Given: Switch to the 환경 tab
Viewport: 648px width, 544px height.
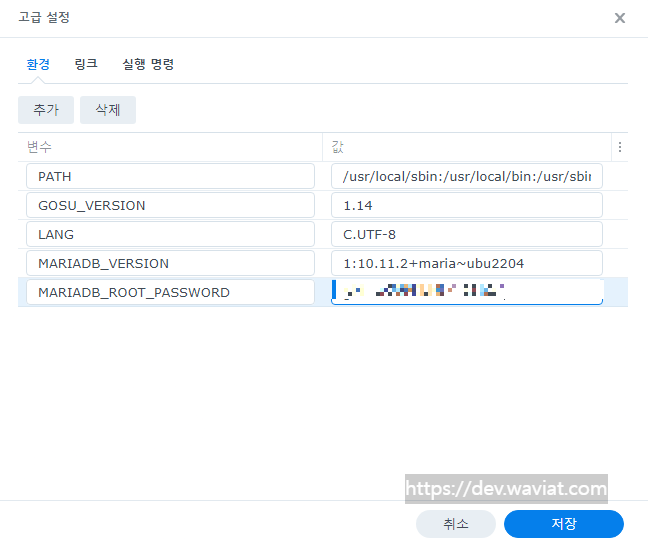Looking at the screenshot, I should [38, 64].
